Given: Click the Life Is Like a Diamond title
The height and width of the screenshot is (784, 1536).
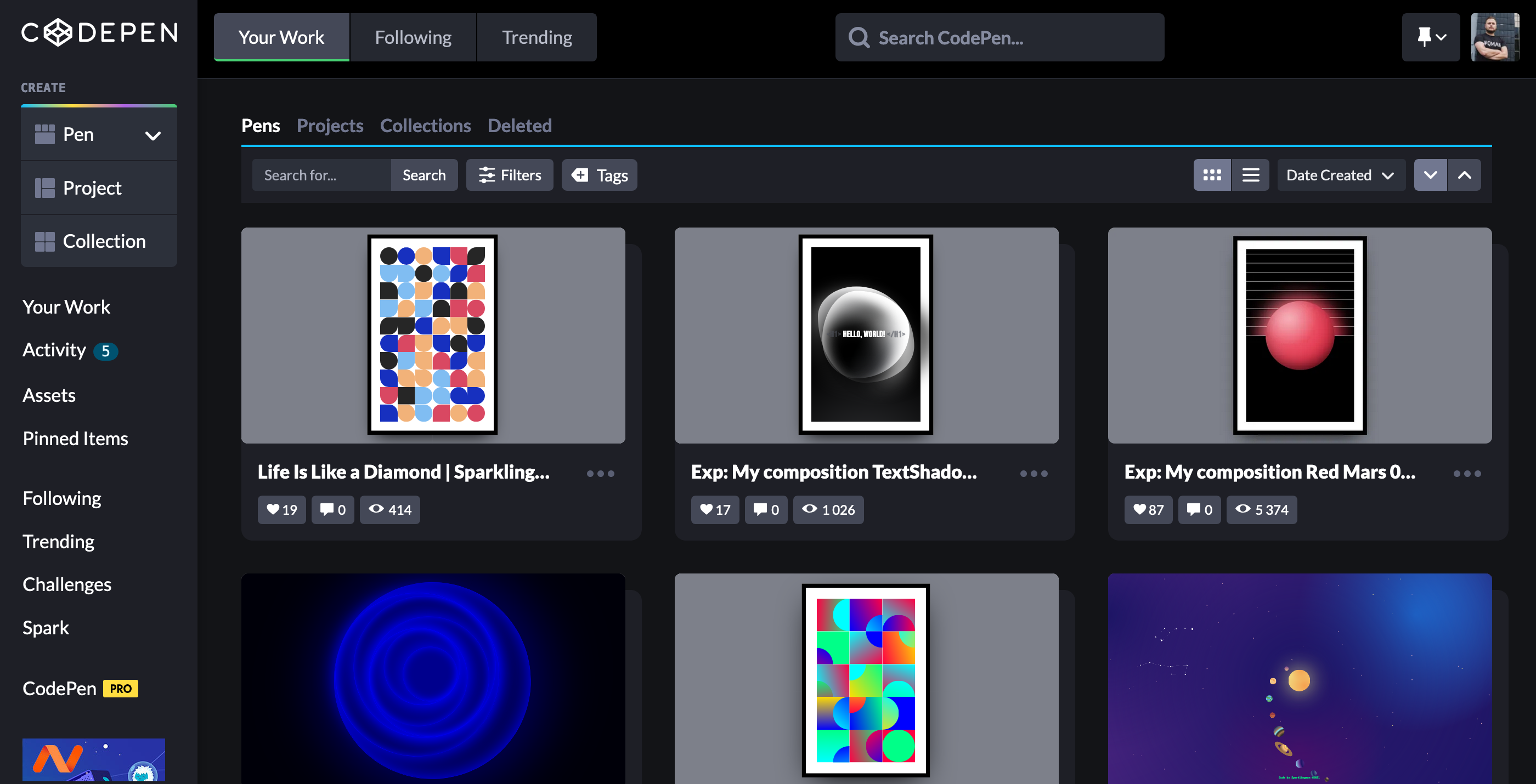Looking at the screenshot, I should [404, 472].
